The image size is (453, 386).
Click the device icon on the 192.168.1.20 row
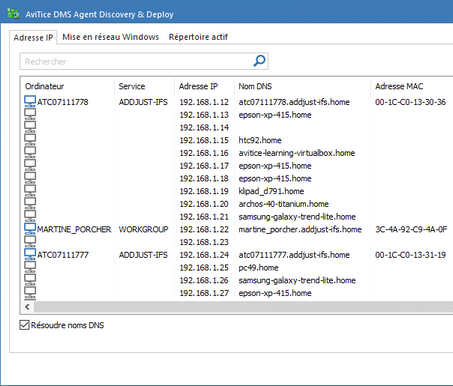[30, 203]
